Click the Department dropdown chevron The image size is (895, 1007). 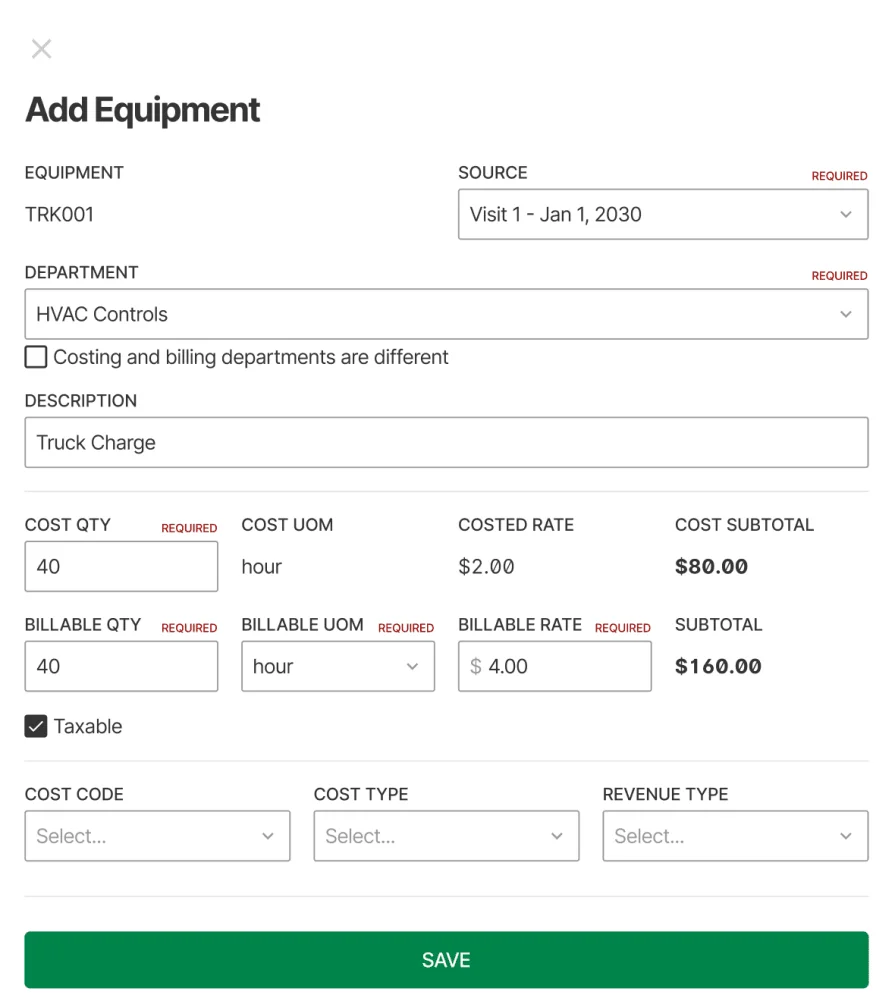pyautogui.click(x=848, y=314)
